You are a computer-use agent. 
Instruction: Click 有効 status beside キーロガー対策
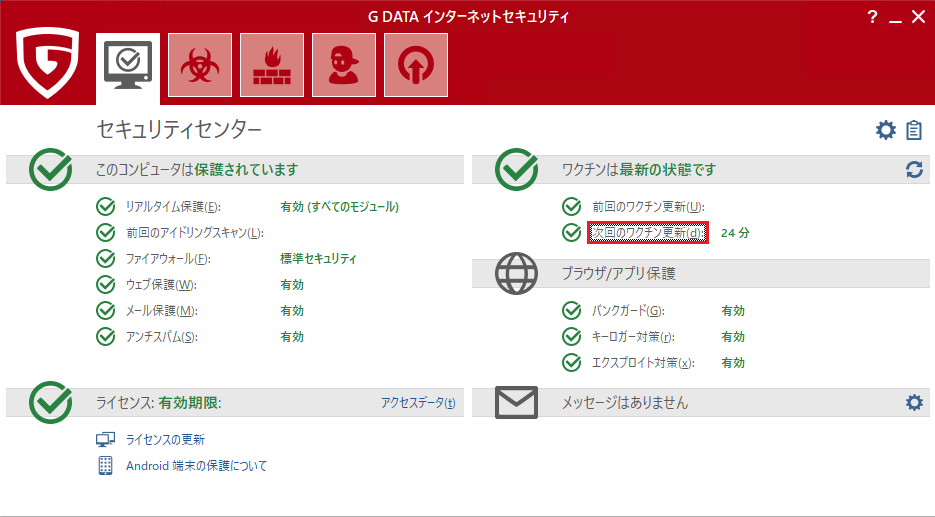point(733,337)
